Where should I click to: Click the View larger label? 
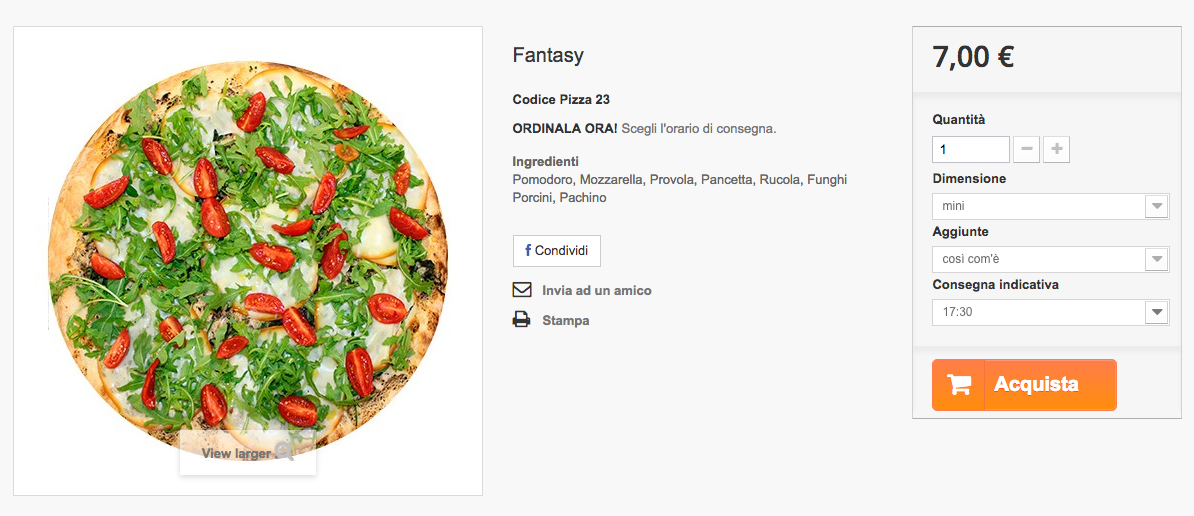click(x=236, y=453)
